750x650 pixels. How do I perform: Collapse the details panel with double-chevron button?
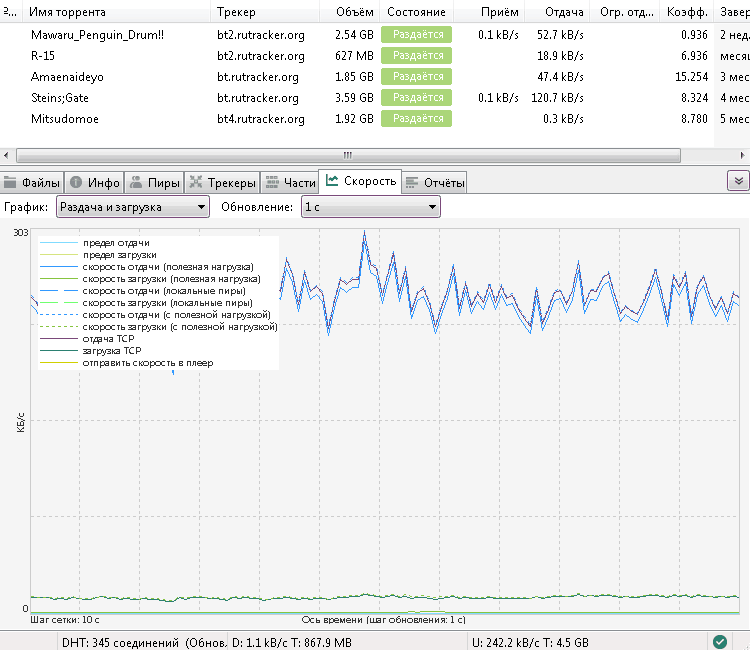point(737,181)
